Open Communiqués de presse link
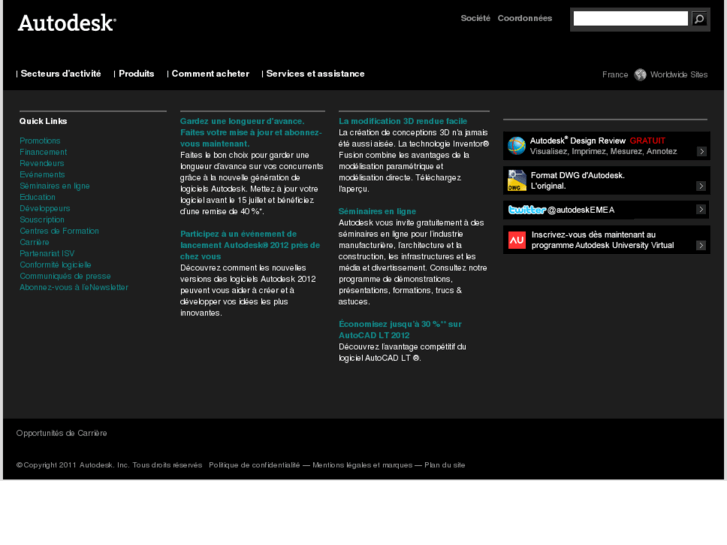Viewport: 727px width, 545px height. pyautogui.click(x=65, y=276)
